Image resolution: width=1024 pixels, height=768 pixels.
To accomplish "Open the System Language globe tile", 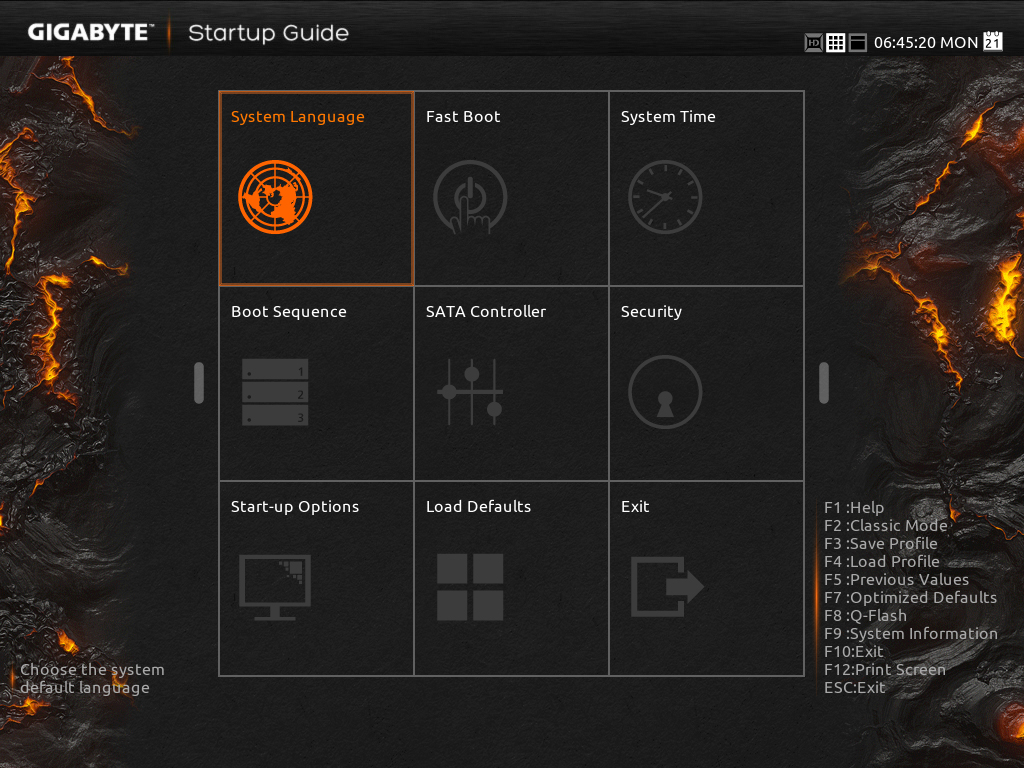I will tap(275, 197).
